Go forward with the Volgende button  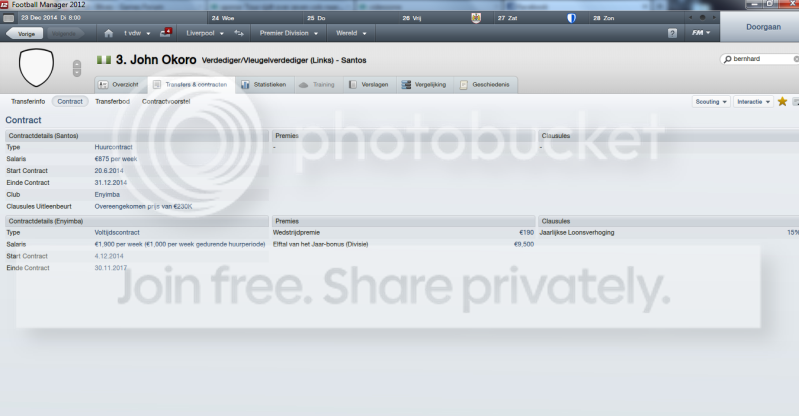(x=64, y=34)
